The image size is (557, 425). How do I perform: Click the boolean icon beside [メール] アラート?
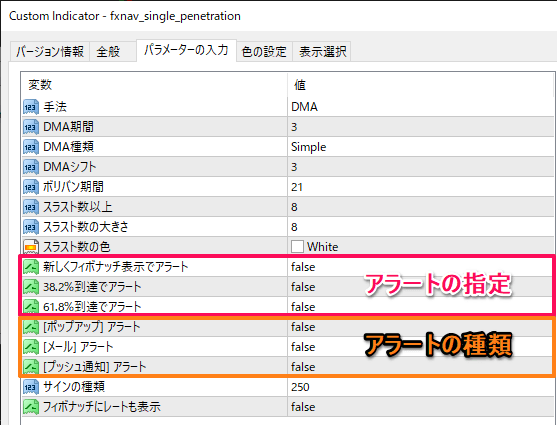(x=31, y=347)
